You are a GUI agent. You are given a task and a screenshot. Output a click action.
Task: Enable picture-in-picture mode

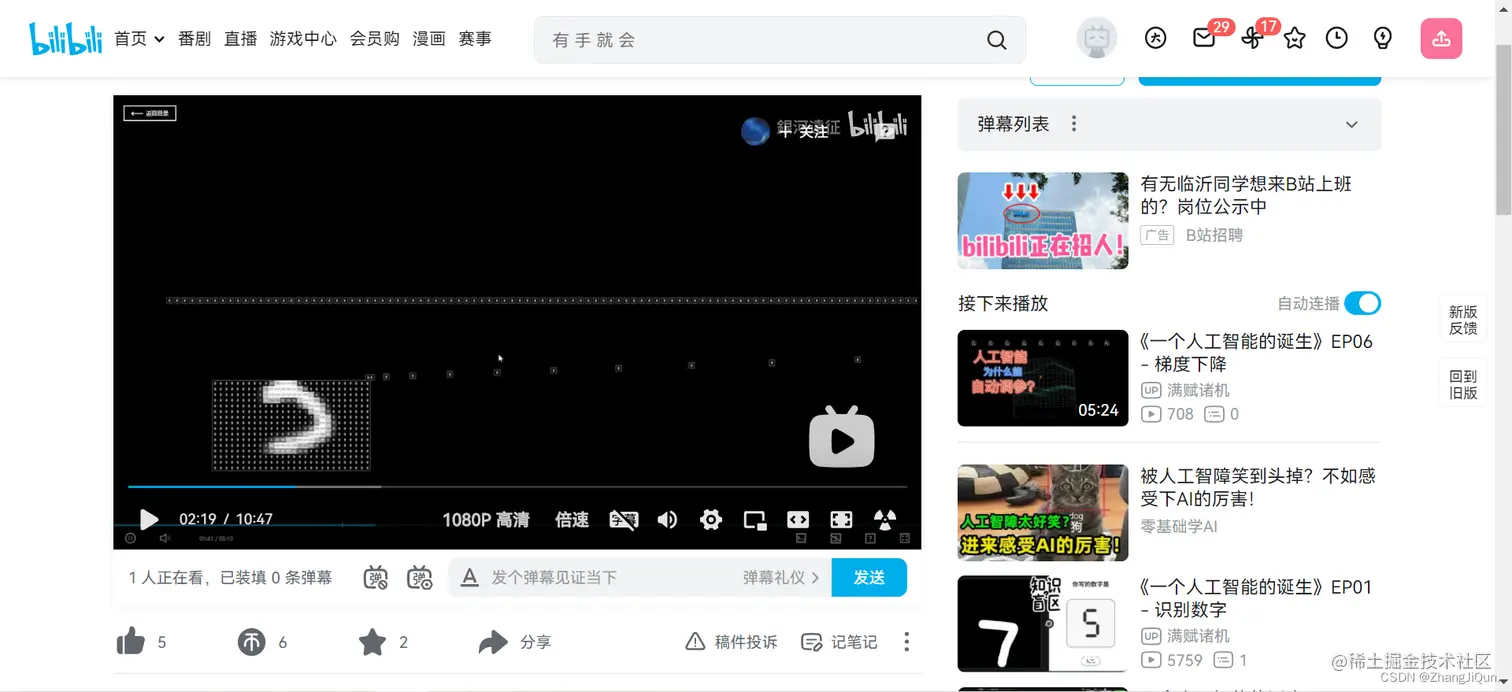coord(755,519)
